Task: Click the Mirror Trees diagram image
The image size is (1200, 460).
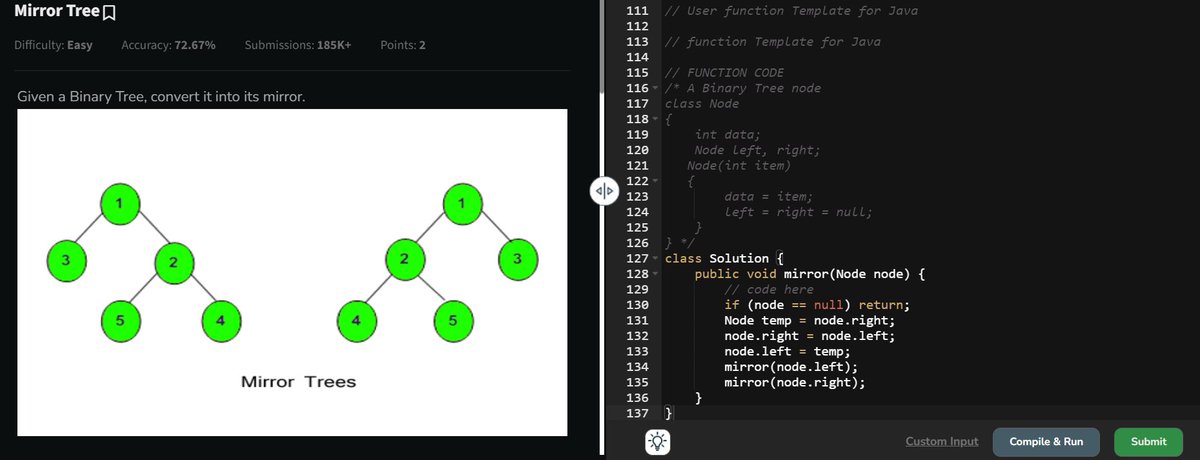Action: pyautogui.click(x=292, y=273)
